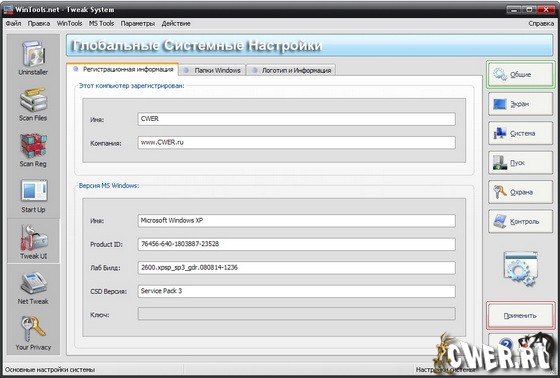560x378 pixels.
Task: Open the Uninstaller tool in sidebar
Action: (33, 58)
